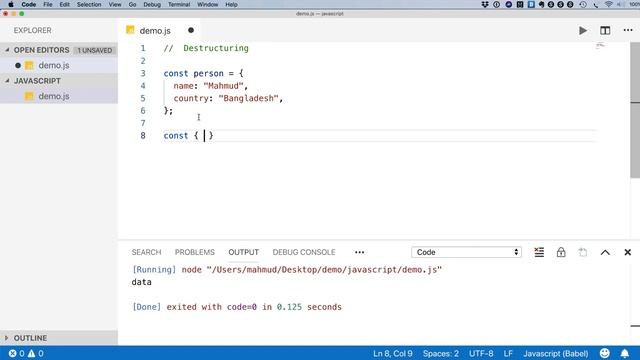Viewport: 640px width, 360px height.
Task: Toggle output scroll lock icon
Action: [561, 252]
